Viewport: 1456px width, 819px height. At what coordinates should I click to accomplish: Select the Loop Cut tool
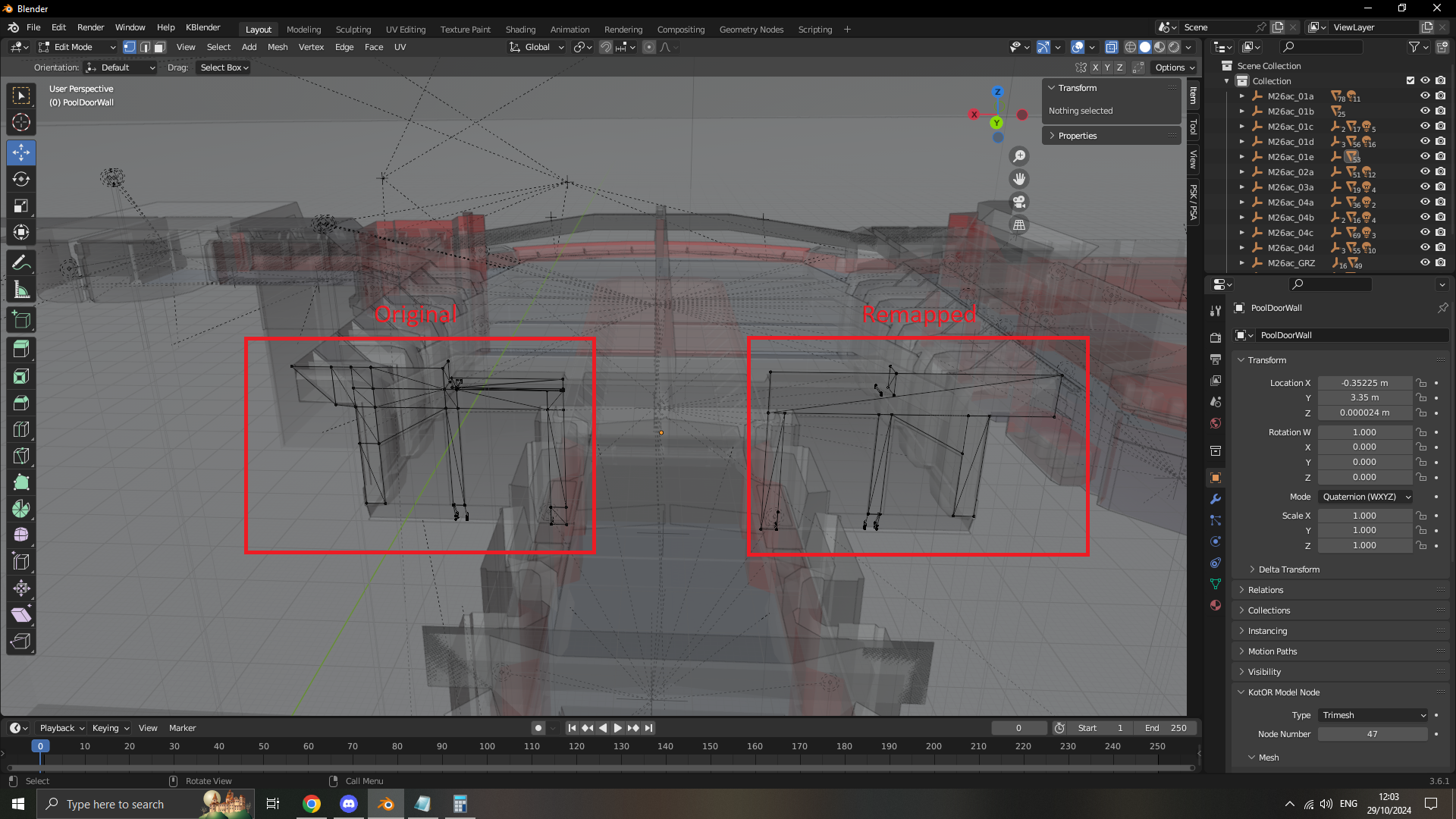pos(21,429)
